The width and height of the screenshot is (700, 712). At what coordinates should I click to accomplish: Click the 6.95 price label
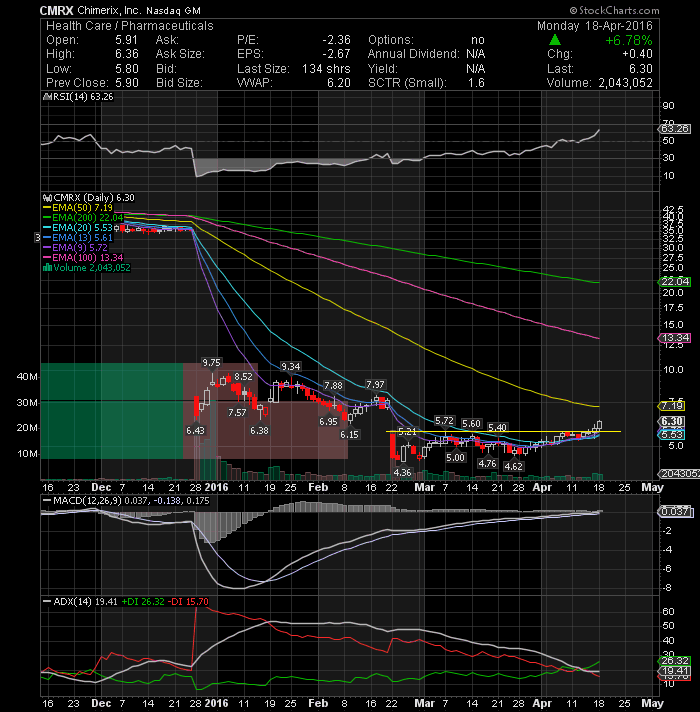(328, 421)
